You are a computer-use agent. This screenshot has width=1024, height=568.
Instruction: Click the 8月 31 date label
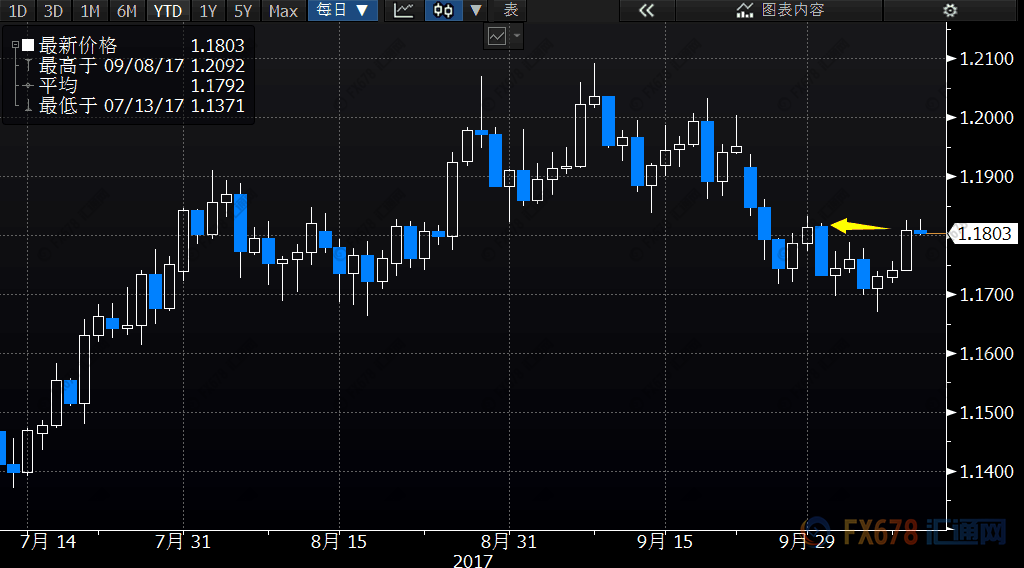(508, 542)
